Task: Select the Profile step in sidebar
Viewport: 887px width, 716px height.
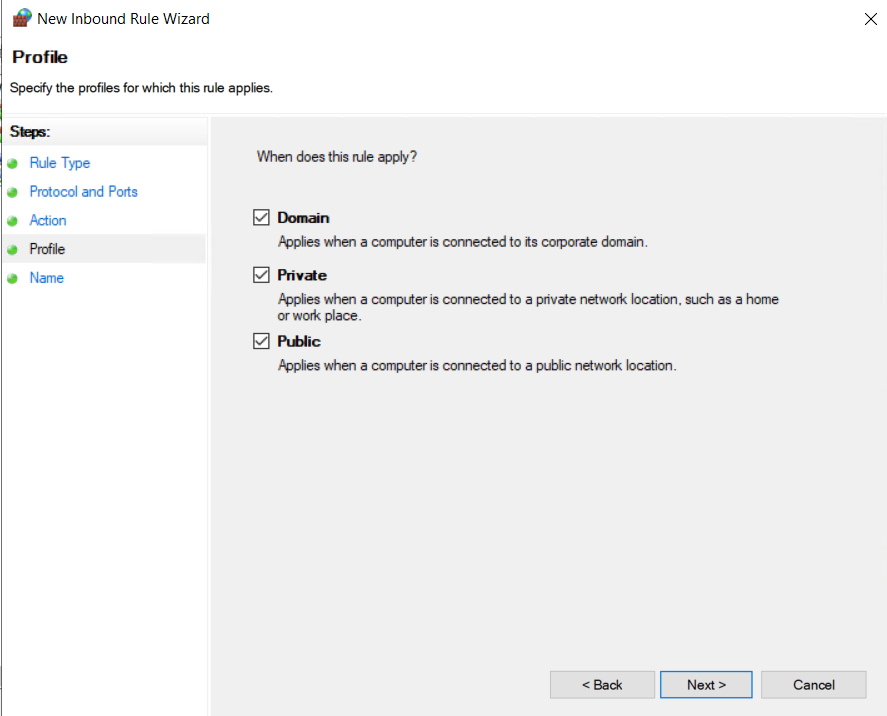Action: (x=47, y=249)
